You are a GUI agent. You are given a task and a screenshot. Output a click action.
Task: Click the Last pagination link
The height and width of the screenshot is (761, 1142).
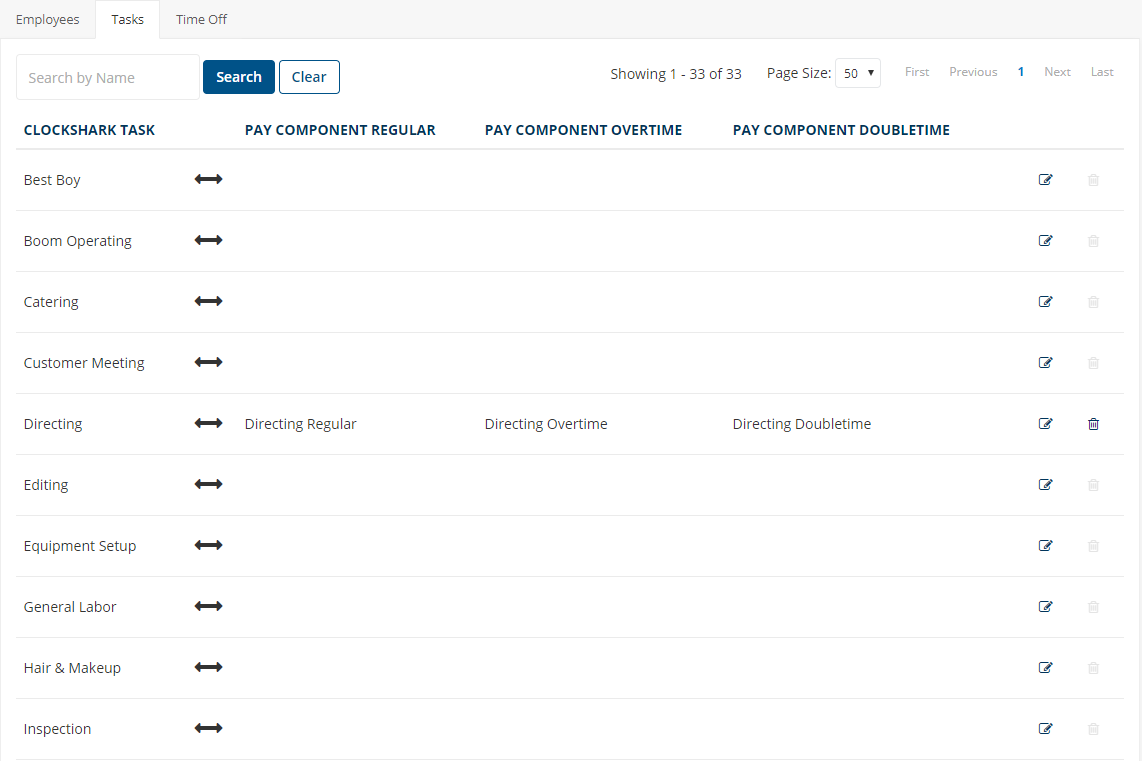coord(1101,71)
